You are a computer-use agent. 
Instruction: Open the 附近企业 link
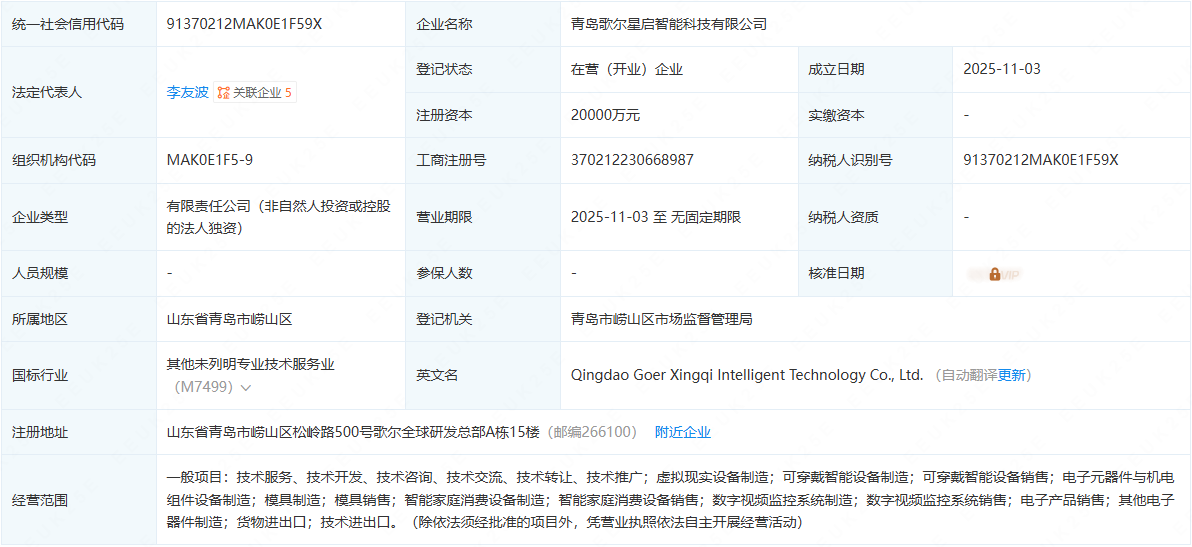pyautogui.click(x=683, y=432)
